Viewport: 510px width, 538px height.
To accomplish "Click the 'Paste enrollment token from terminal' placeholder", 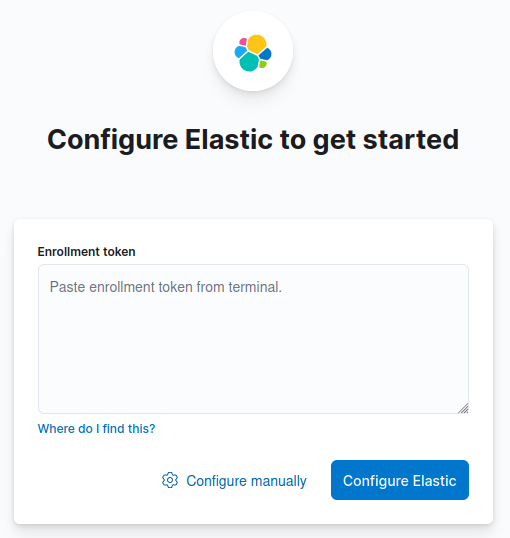I will tap(166, 287).
